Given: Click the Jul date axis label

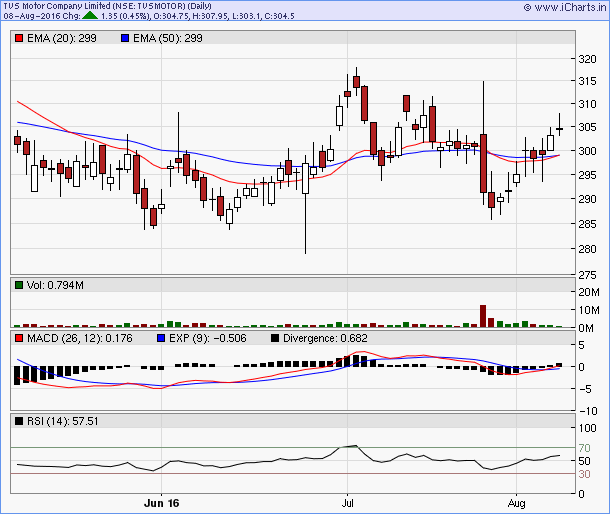Looking at the screenshot, I should tap(347, 503).
